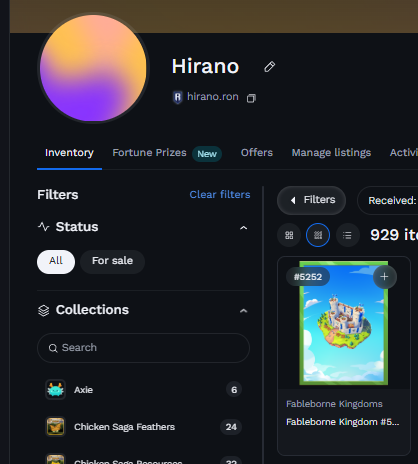The width and height of the screenshot is (418, 464).
Task: Switch to small grid view
Action: [x=318, y=235]
